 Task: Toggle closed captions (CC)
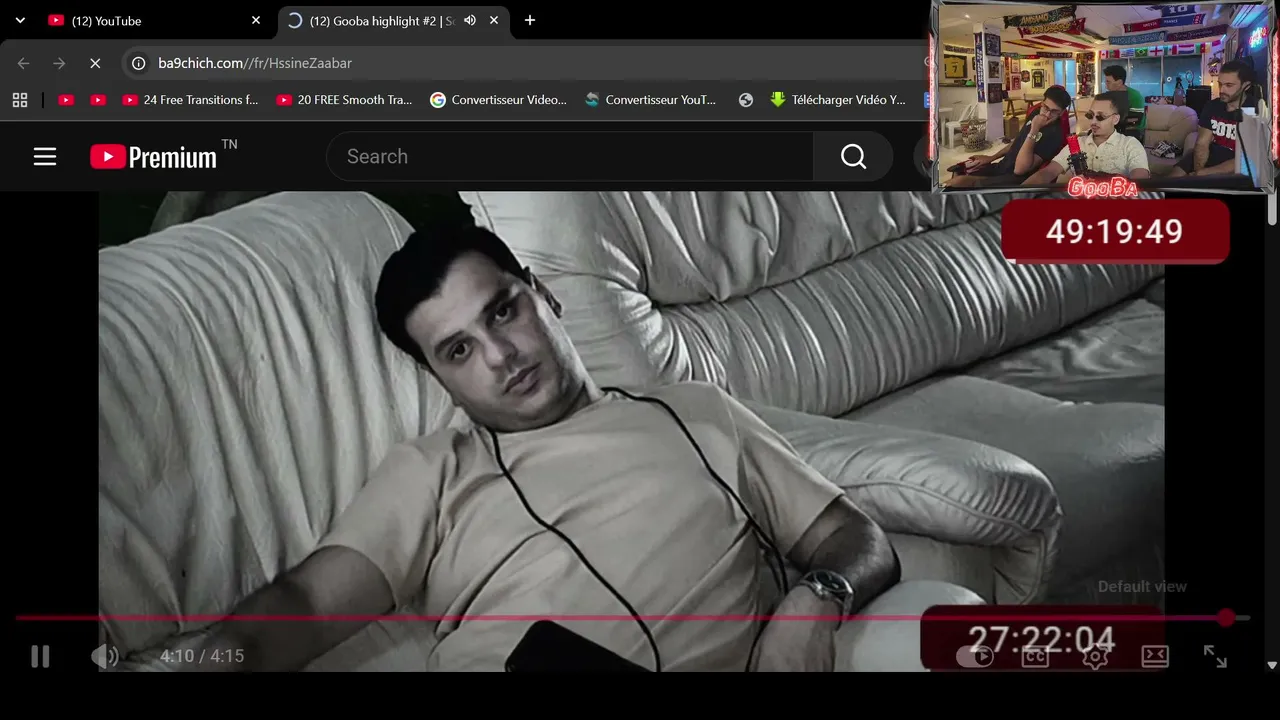(1035, 656)
